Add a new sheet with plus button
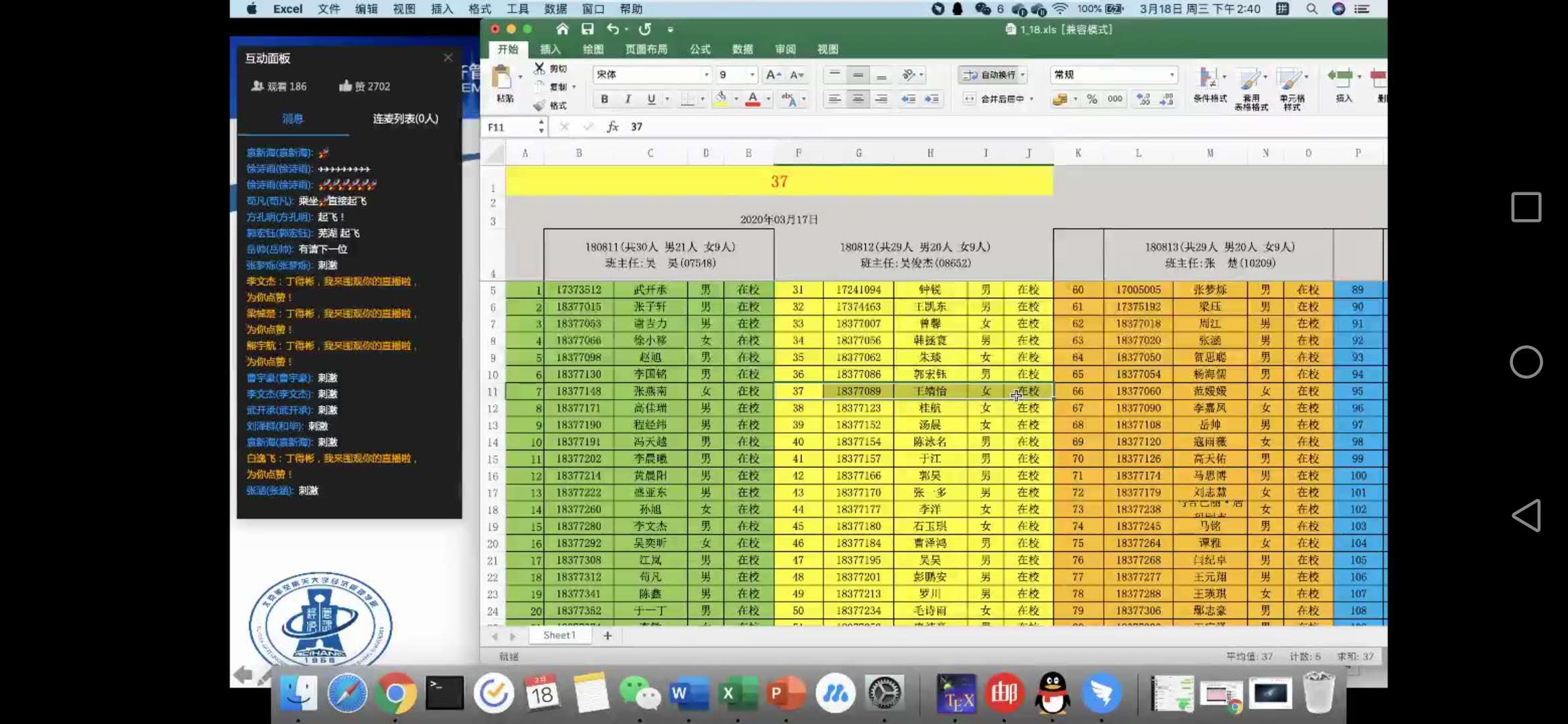 coord(608,636)
